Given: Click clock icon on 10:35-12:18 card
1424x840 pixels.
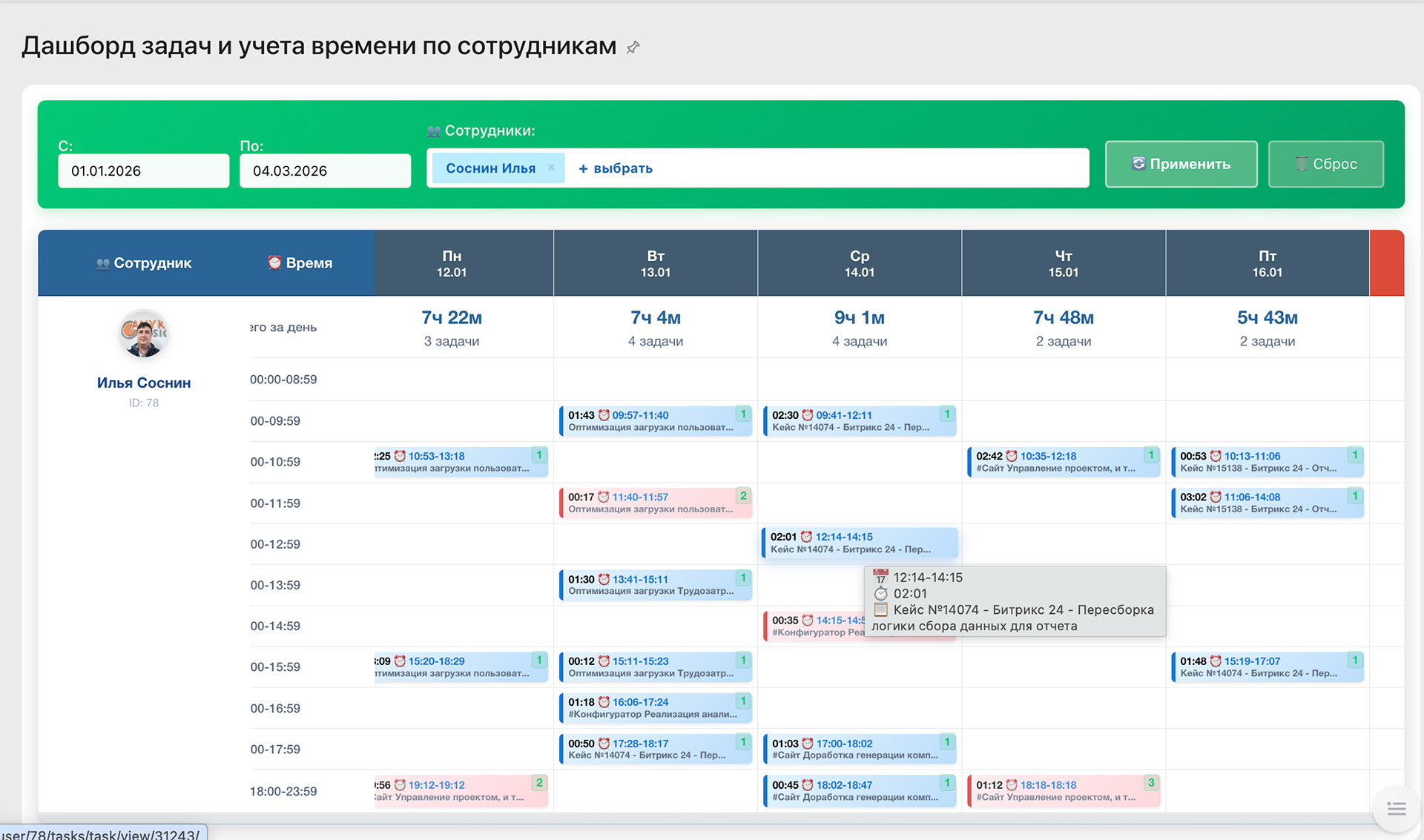Looking at the screenshot, I should click(1012, 456).
